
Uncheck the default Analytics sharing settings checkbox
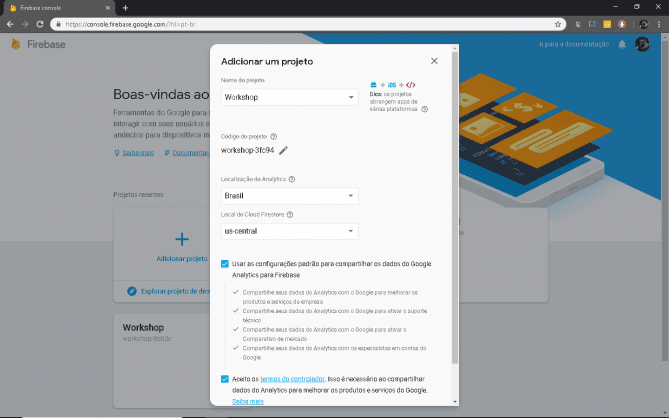(x=225, y=264)
